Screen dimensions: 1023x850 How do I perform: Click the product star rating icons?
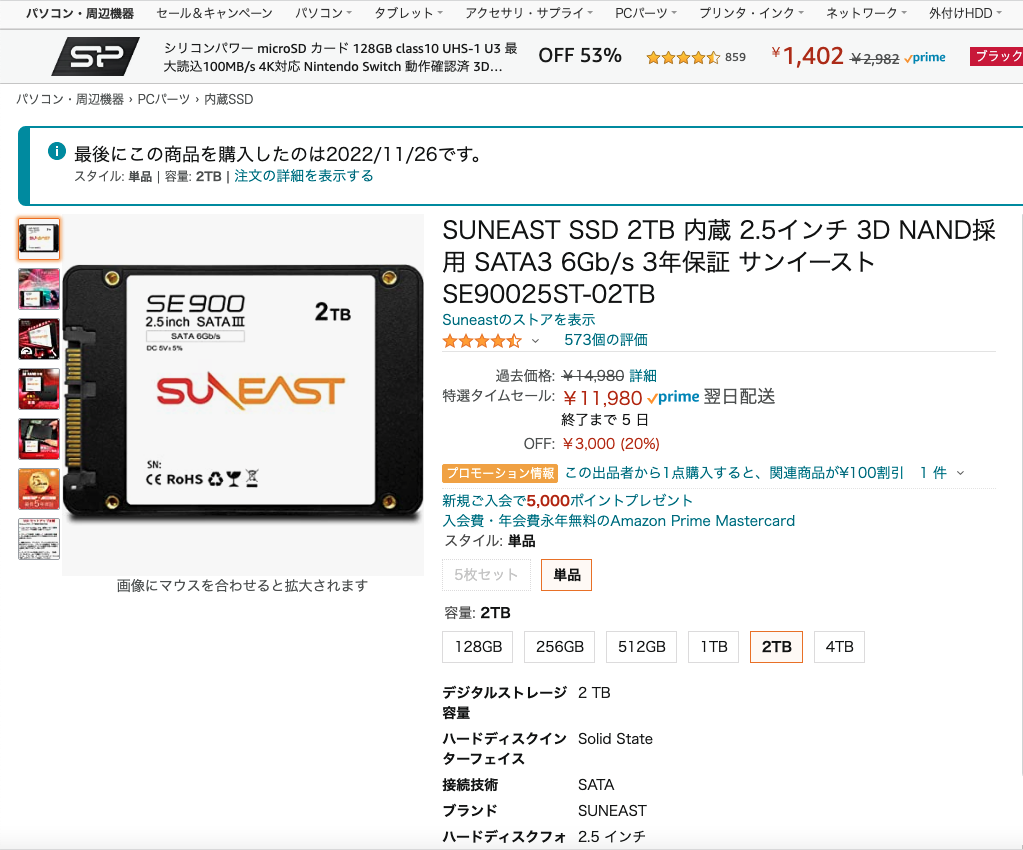482,341
